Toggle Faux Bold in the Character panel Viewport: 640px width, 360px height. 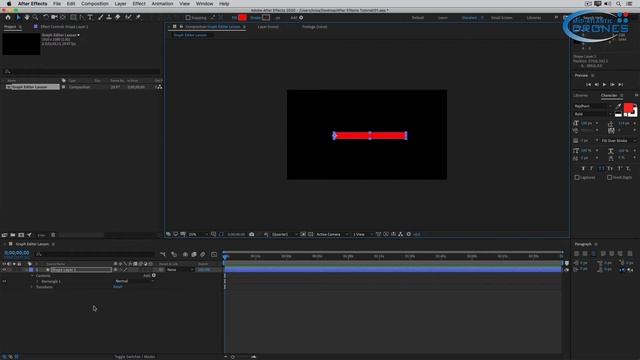(583, 169)
